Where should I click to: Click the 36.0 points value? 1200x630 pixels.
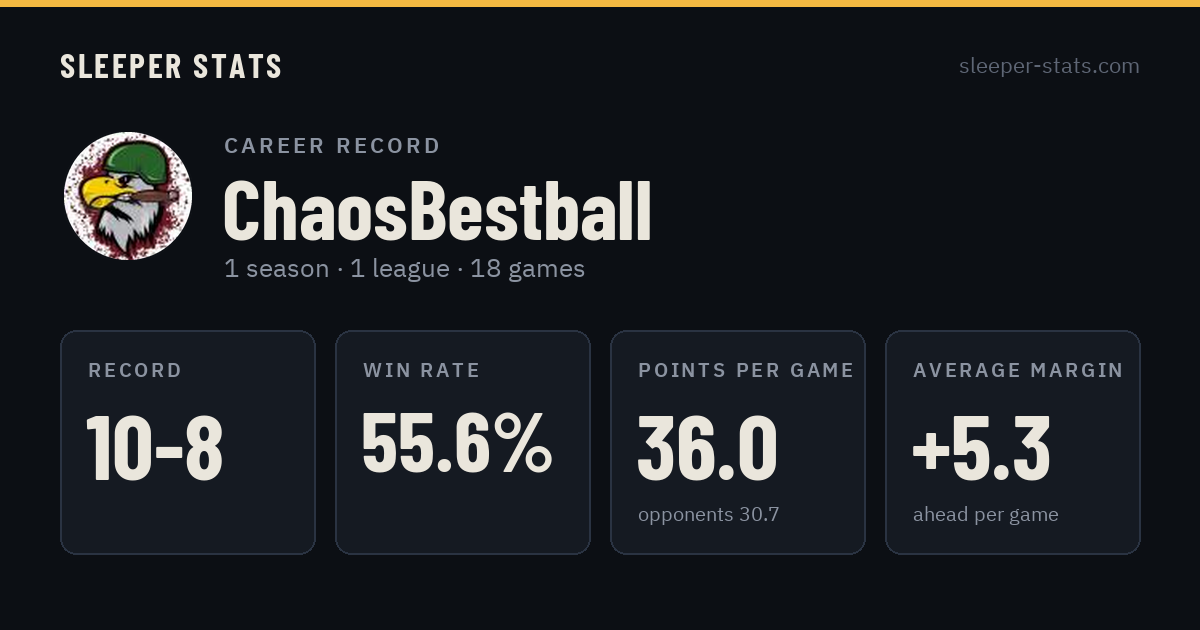pyautogui.click(x=707, y=448)
